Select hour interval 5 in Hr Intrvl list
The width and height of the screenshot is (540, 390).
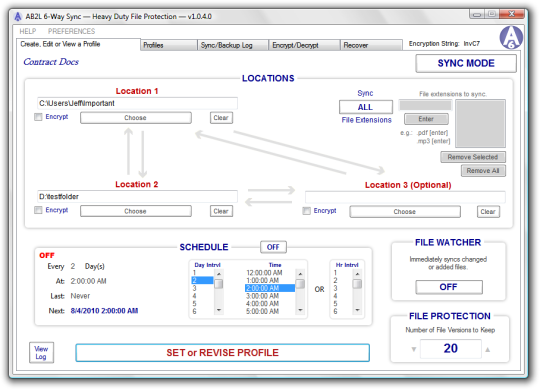[x=342, y=304]
